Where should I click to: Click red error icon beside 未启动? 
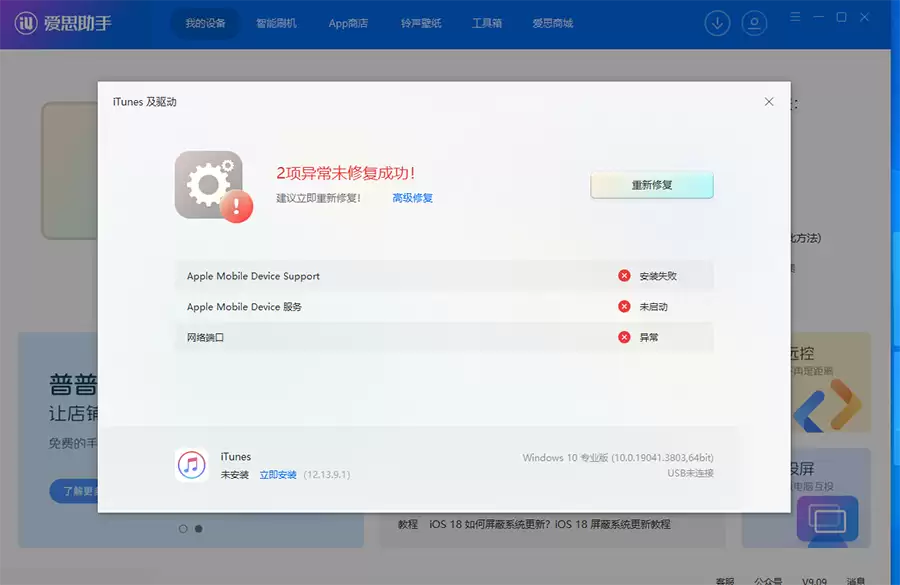[624, 307]
